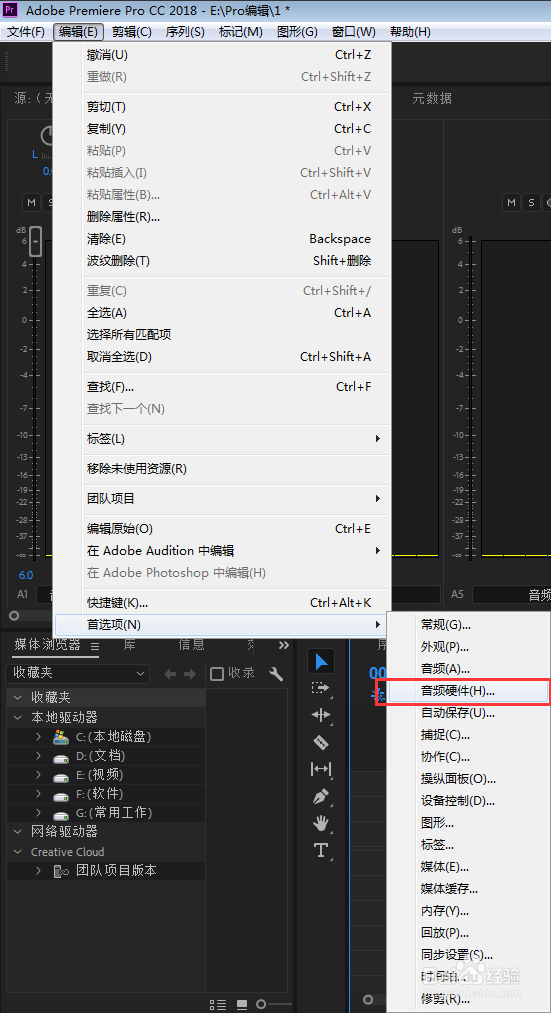
Task: Expand the C:(本地磁盘) drive
Action: tap(38, 736)
